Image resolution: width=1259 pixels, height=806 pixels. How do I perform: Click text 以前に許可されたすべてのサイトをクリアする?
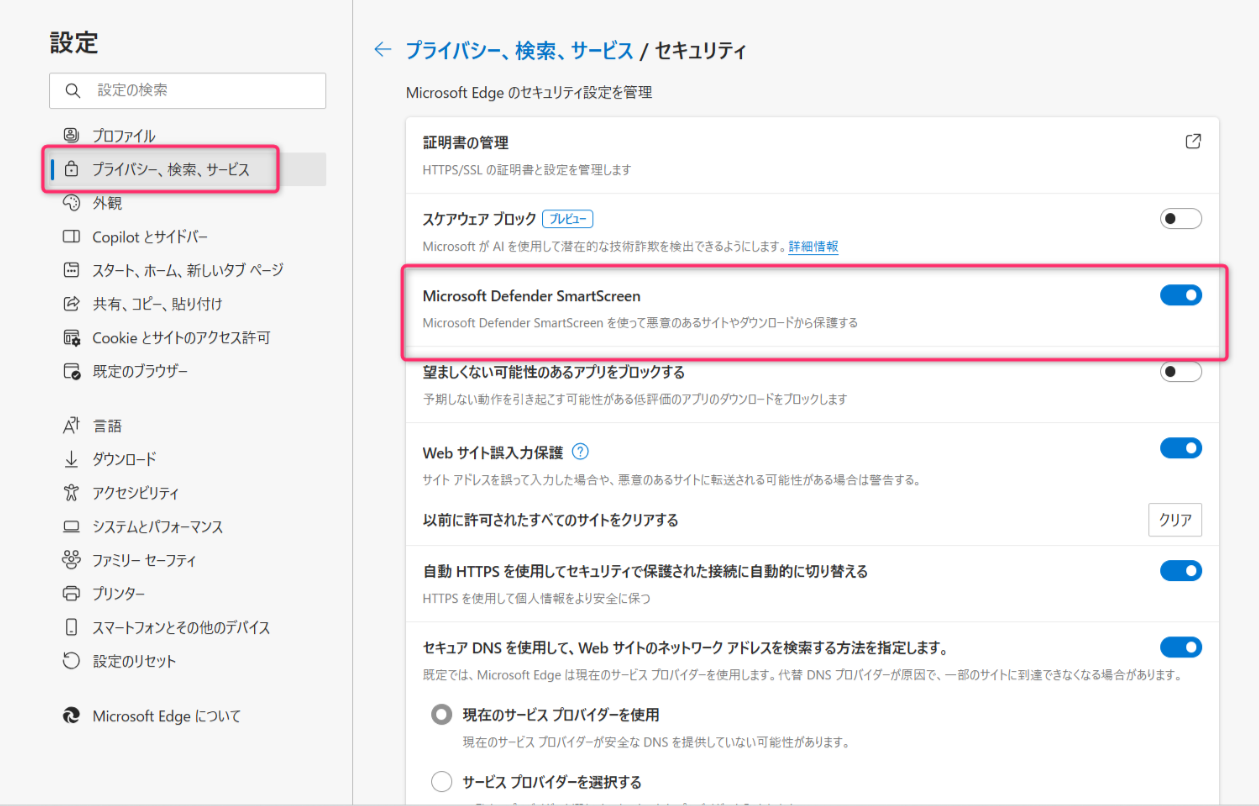[551, 520]
